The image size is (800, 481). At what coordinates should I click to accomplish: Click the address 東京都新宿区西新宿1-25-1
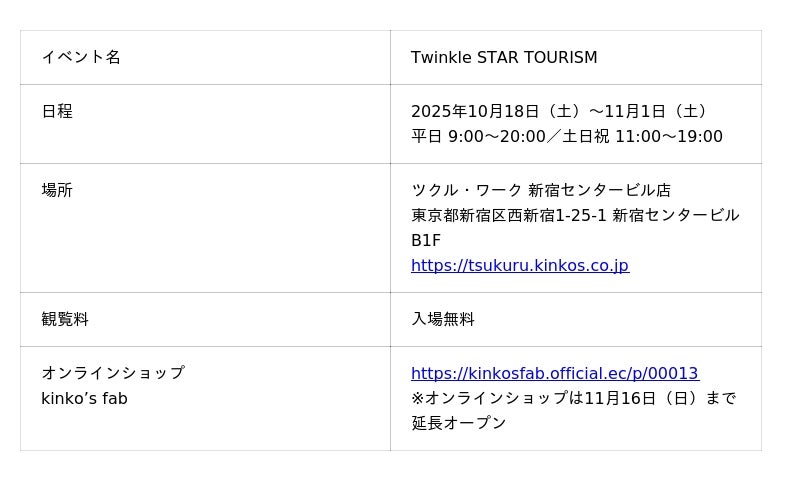point(508,216)
